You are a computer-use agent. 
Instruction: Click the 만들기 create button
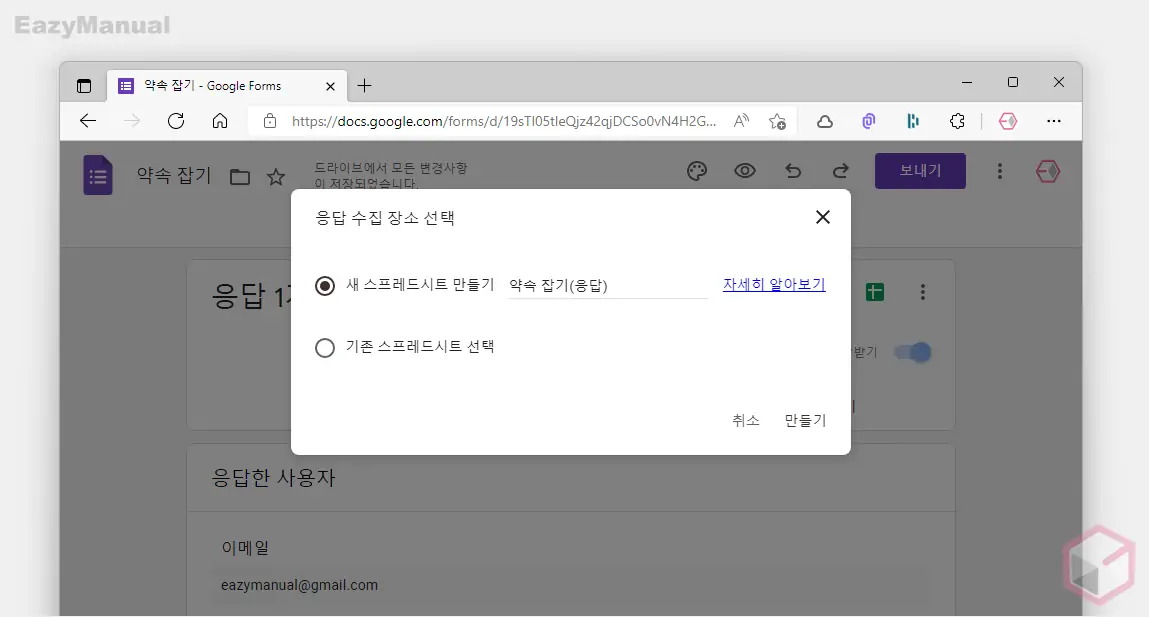tap(805, 420)
